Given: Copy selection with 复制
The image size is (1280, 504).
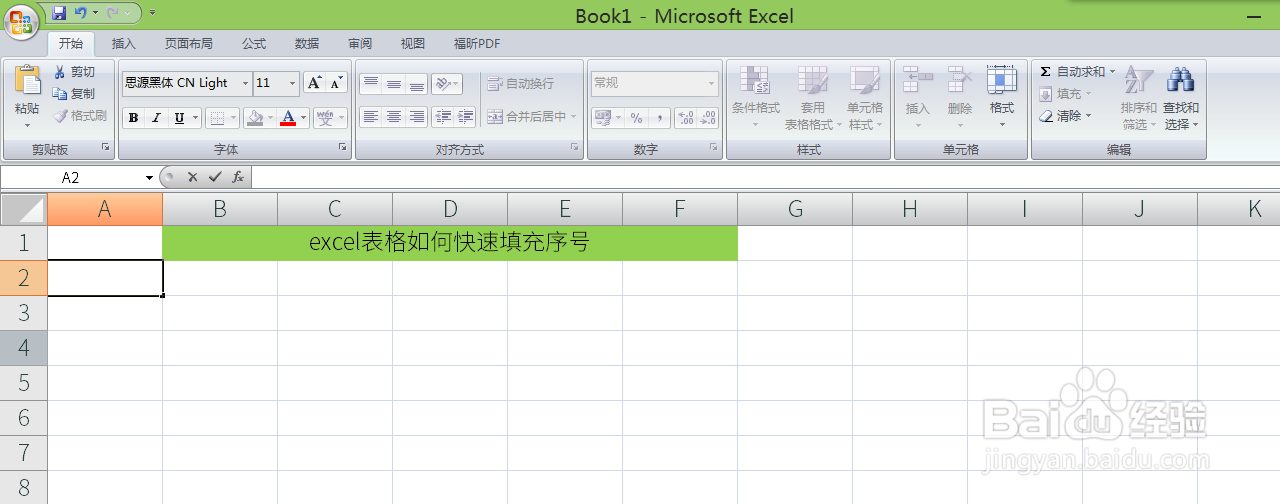Looking at the screenshot, I should tap(76, 94).
